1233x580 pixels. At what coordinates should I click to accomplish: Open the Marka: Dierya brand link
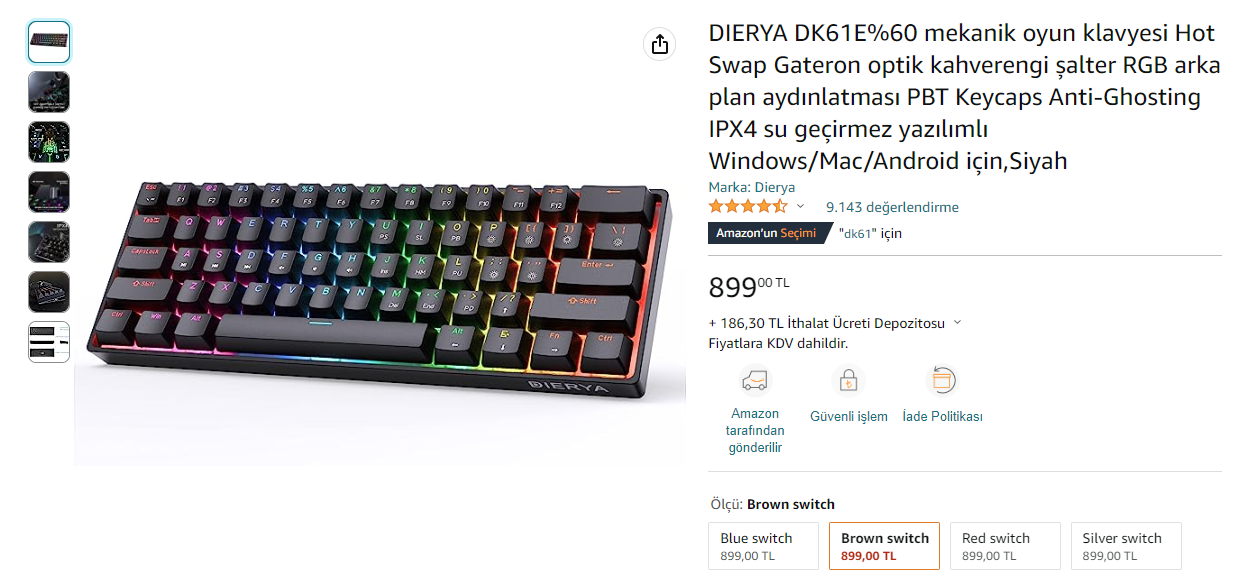tap(752, 187)
